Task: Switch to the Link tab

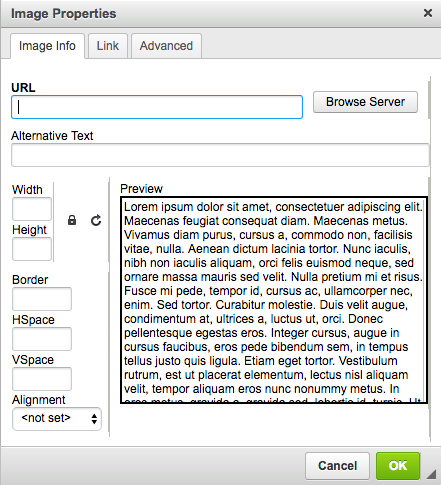Action: pyautogui.click(x=108, y=46)
